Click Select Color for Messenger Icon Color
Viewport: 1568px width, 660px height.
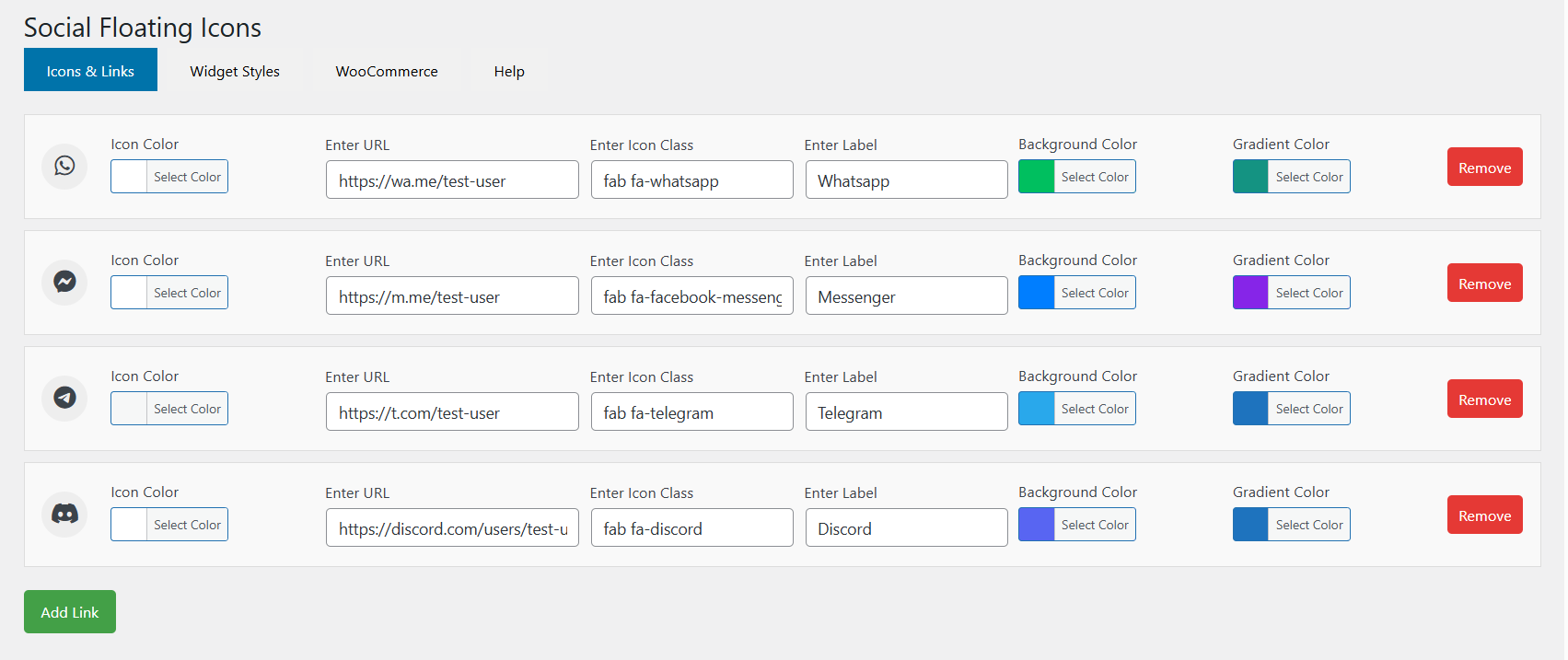click(187, 293)
